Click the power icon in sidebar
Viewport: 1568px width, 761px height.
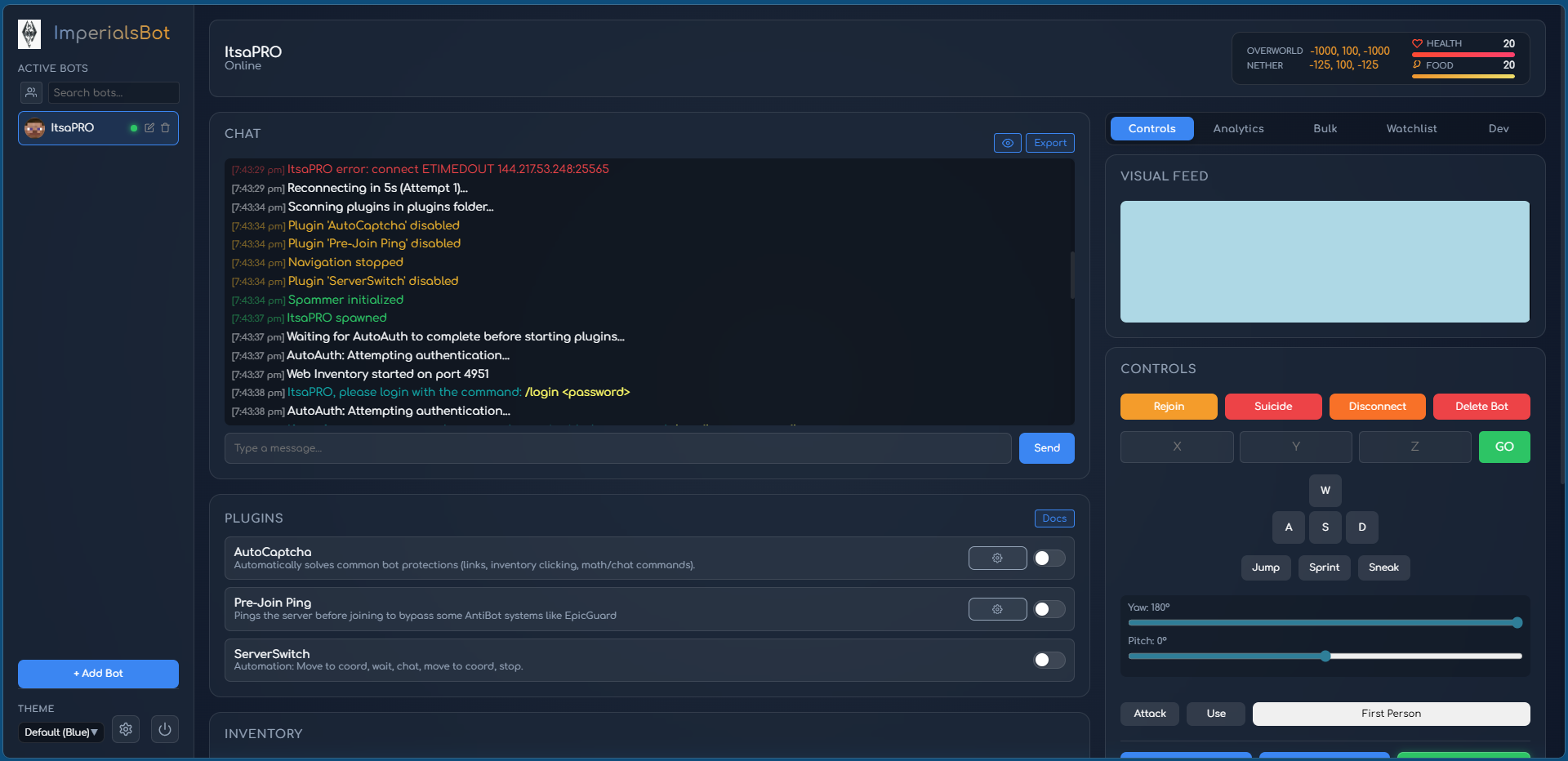165,729
